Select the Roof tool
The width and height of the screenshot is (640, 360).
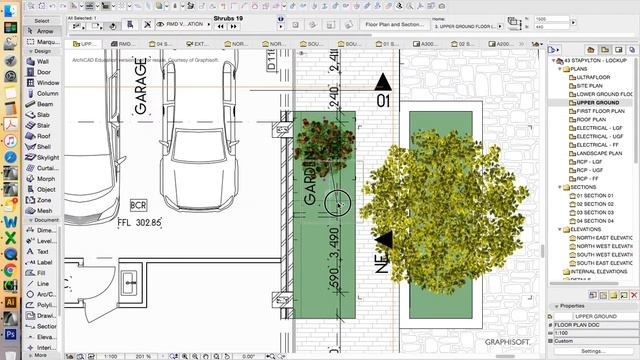pyautogui.click(x=42, y=136)
